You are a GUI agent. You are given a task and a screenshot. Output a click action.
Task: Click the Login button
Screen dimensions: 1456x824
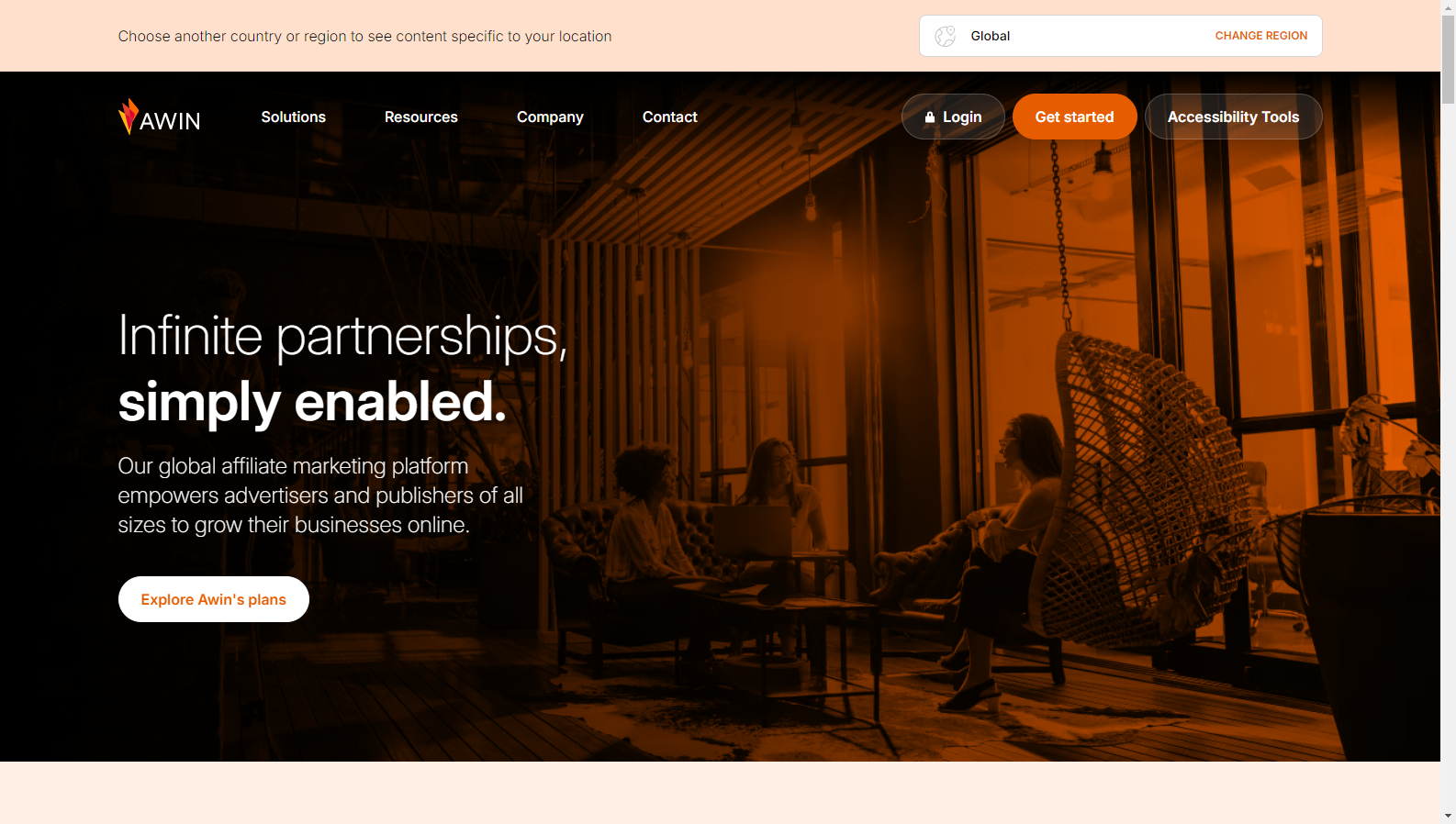coord(953,117)
